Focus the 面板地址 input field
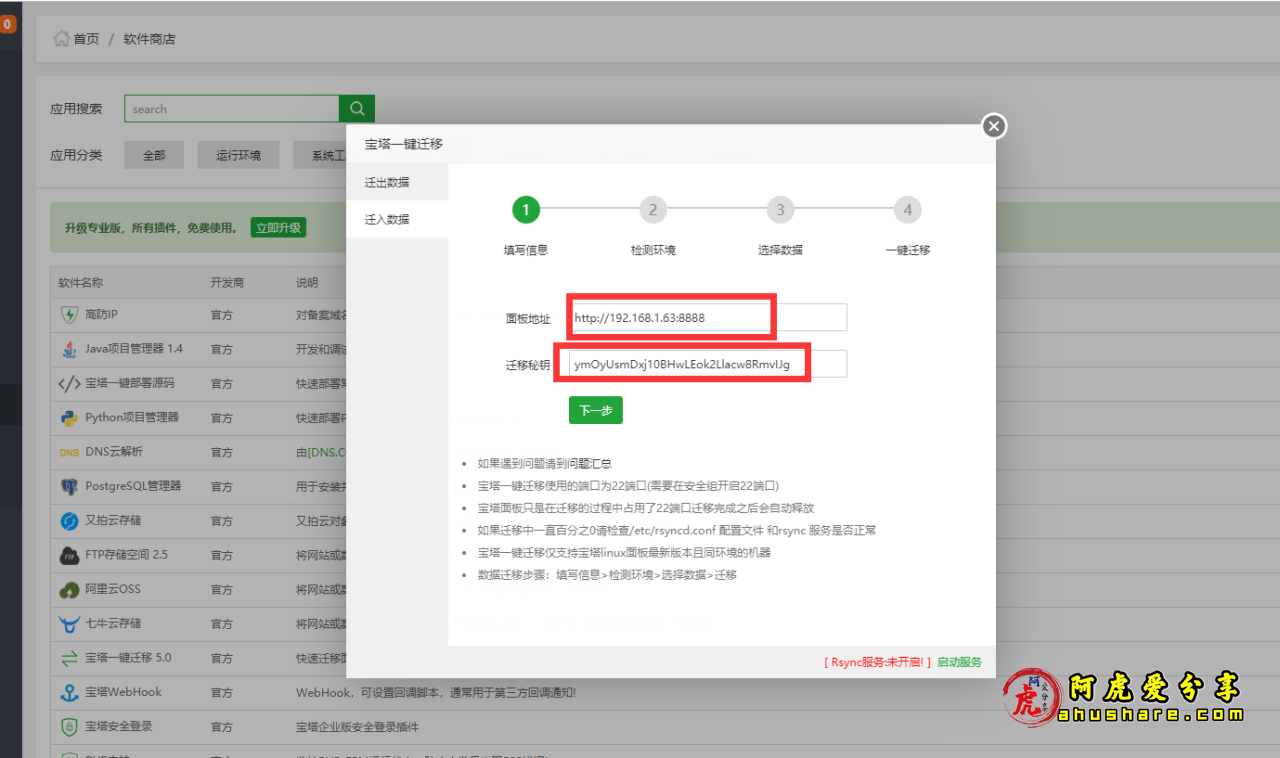 [707, 317]
